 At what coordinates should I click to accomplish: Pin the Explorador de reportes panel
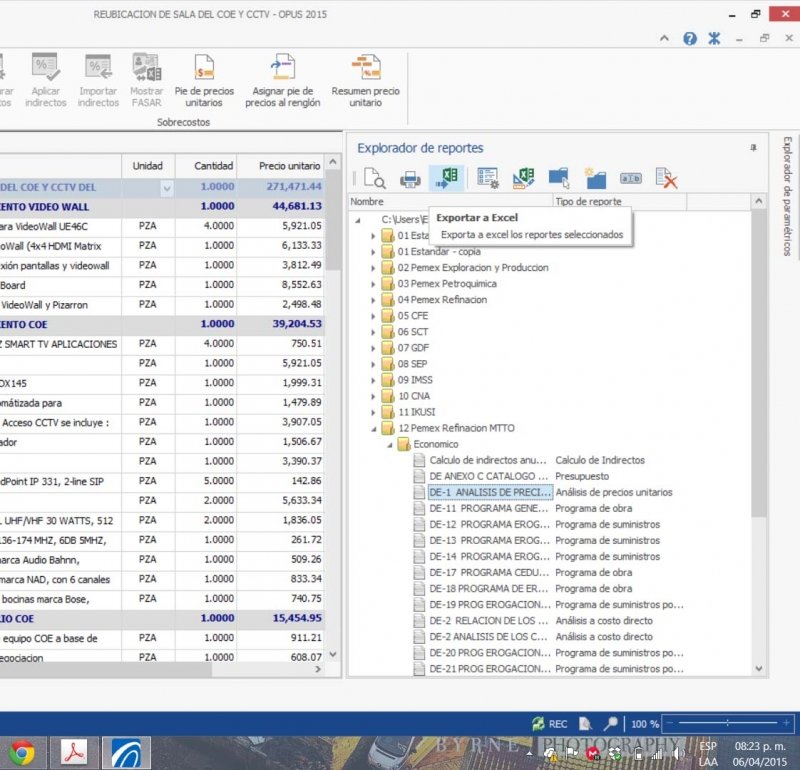[753, 148]
